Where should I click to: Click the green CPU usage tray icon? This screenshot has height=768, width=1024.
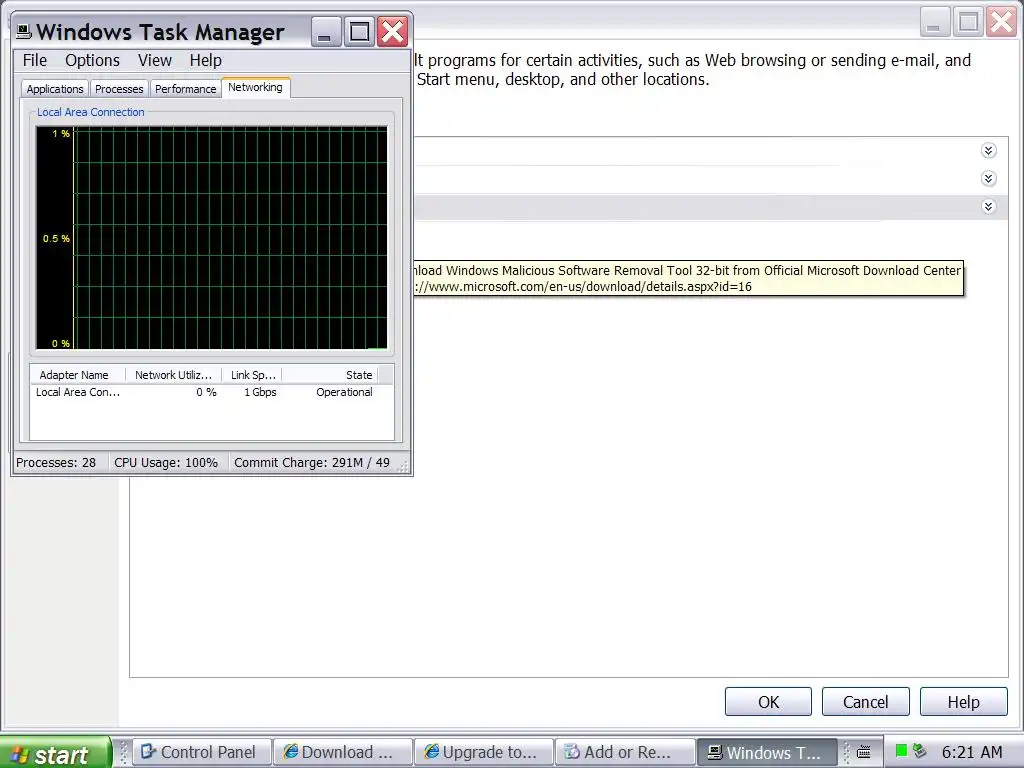[x=901, y=751]
